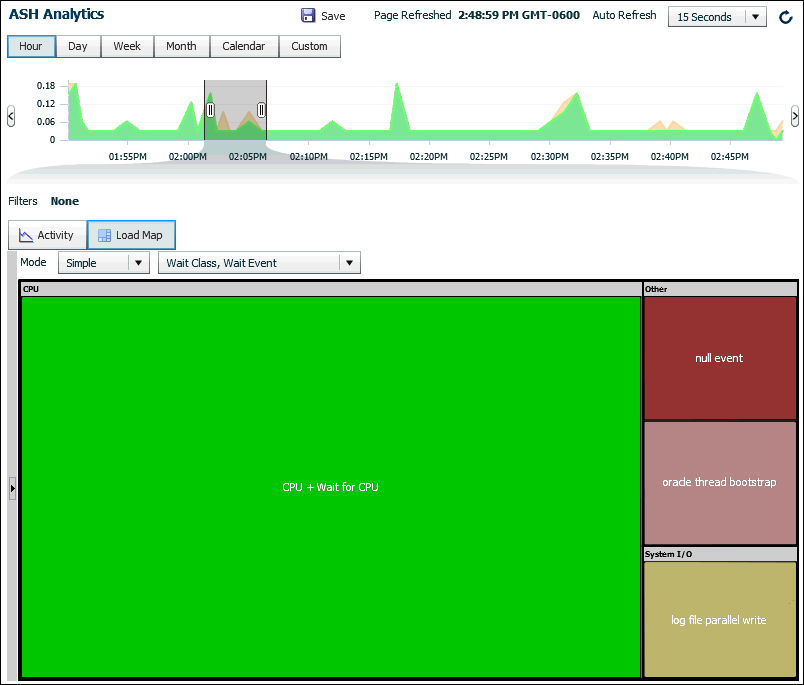Click the CPU + Wait for CPU block
This screenshot has width=804, height=685.
330,487
